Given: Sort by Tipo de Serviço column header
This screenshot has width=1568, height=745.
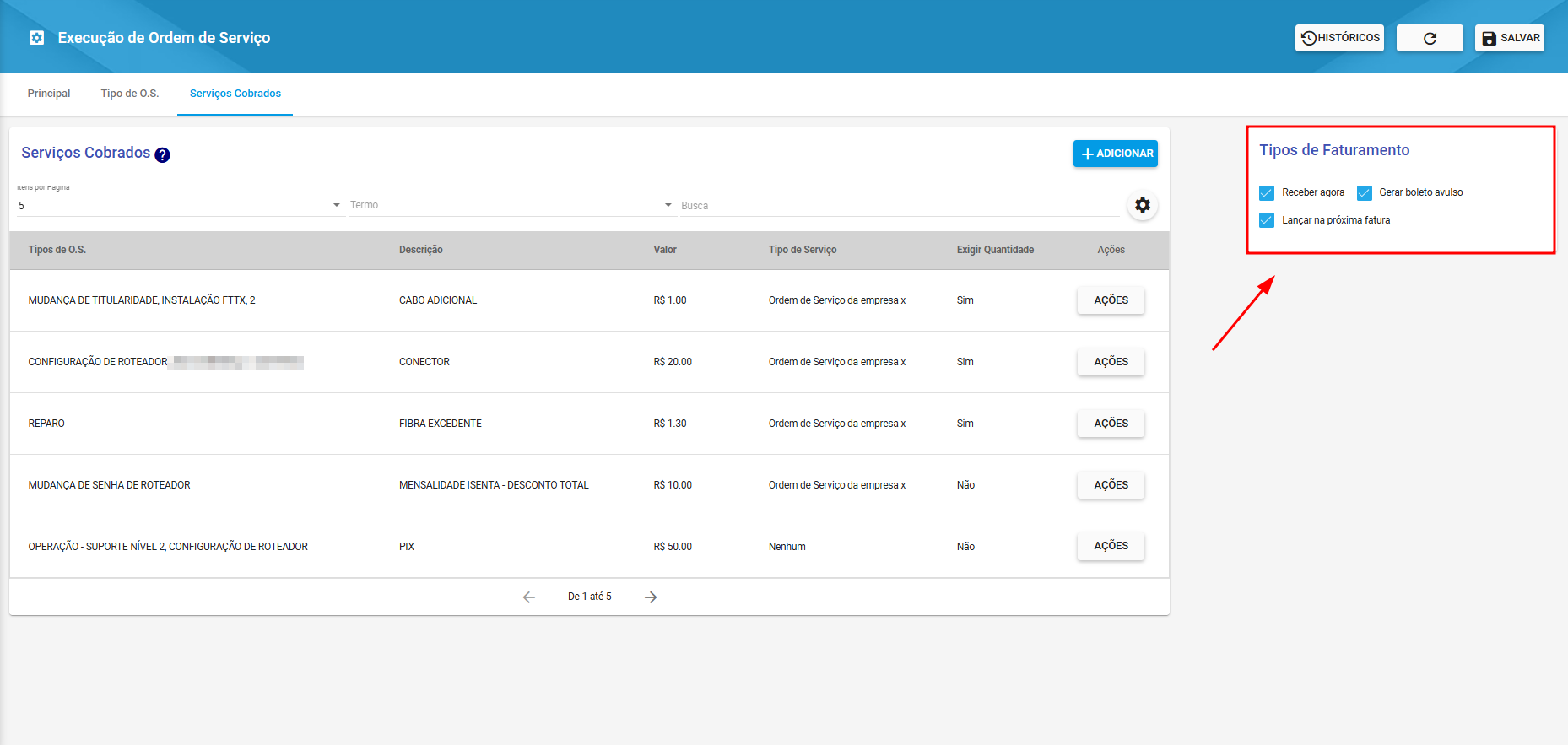Looking at the screenshot, I should [803, 250].
